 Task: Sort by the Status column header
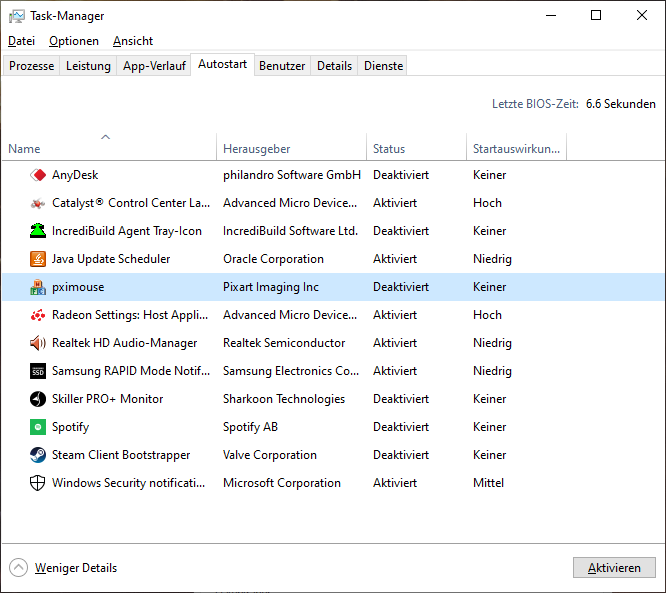click(x=416, y=146)
